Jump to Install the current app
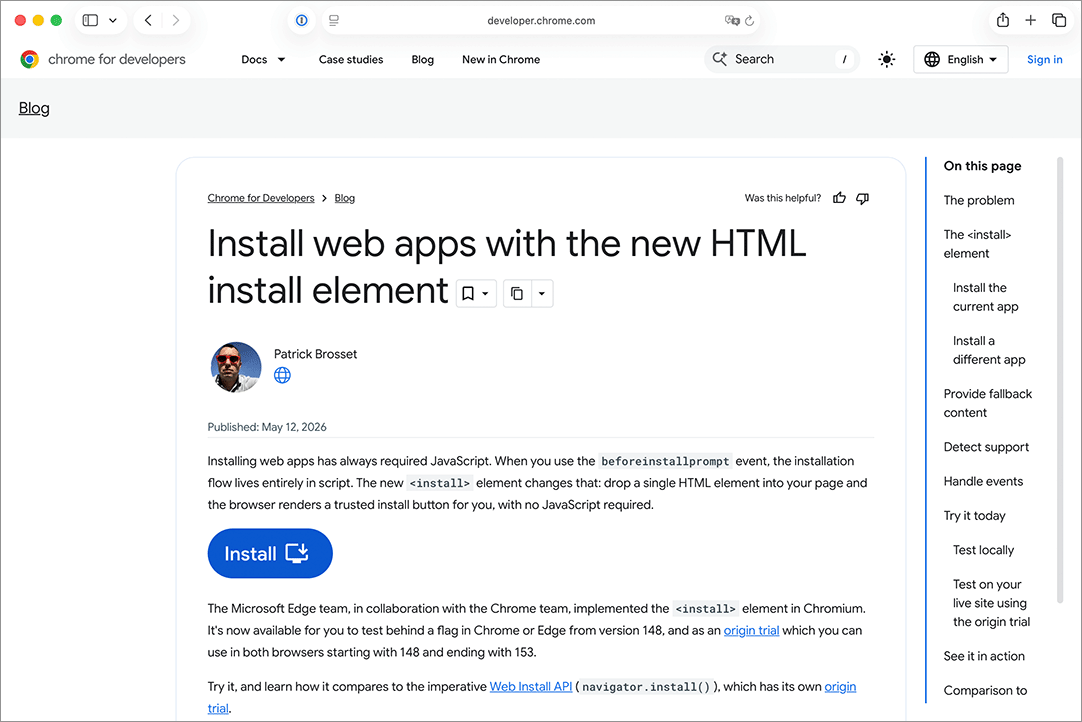The image size is (1082, 722). 985,297
